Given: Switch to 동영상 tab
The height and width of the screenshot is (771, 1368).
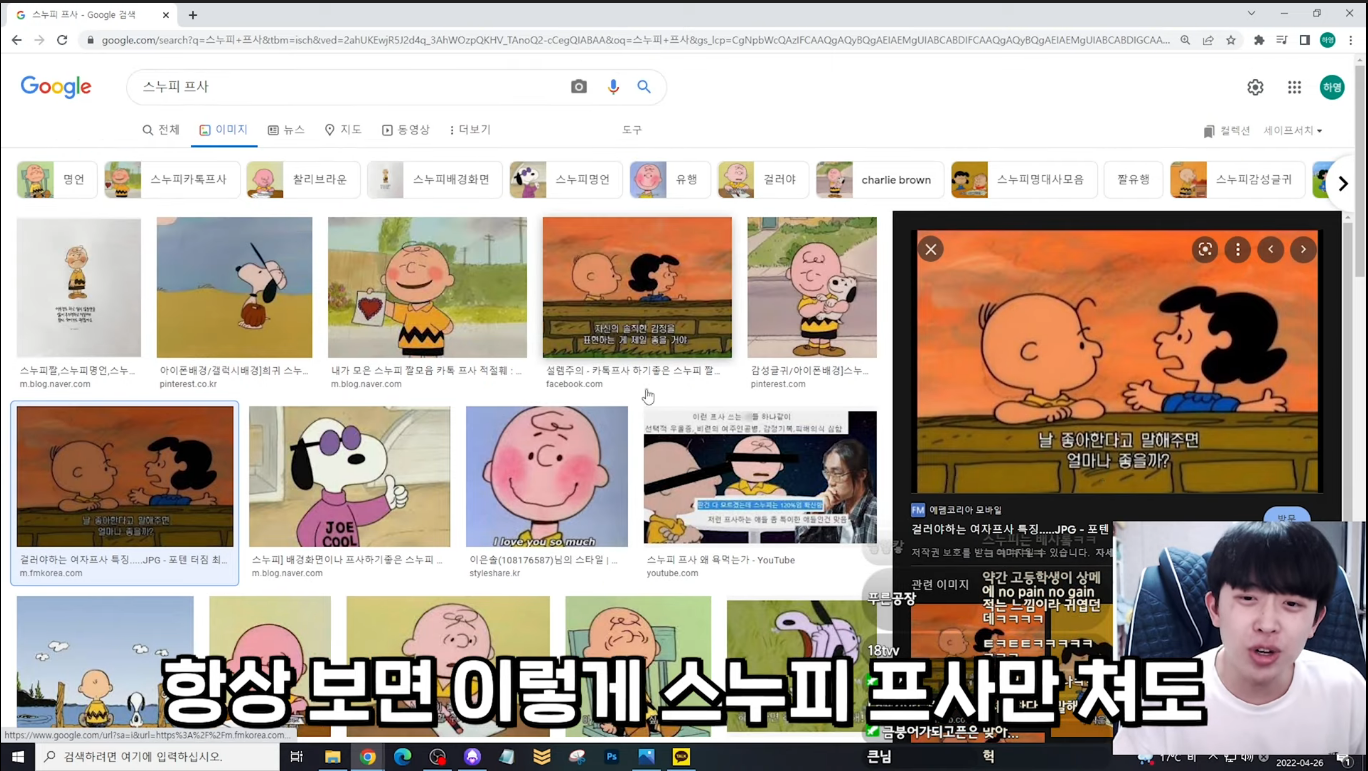Looking at the screenshot, I should [406, 130].
